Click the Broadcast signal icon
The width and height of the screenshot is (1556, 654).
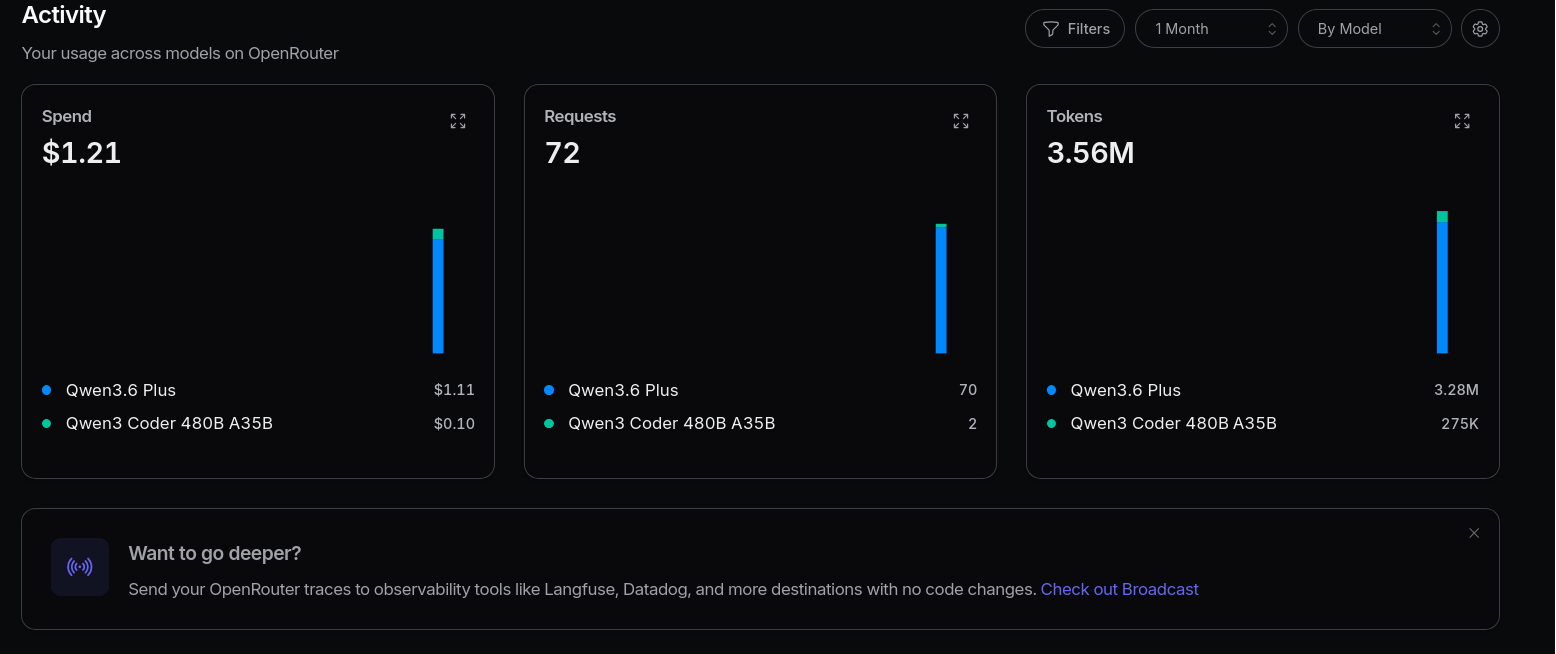pyautogui.click(x=80, y=567)
